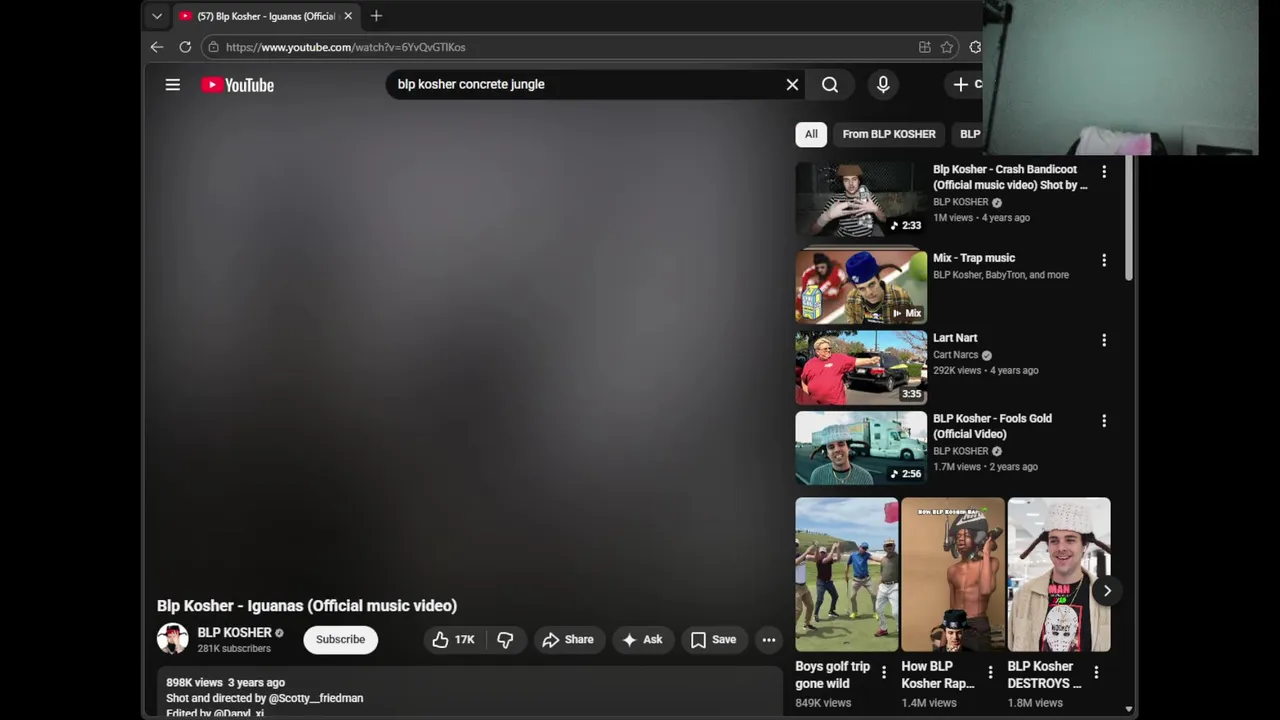Open options menu for Mix - Trap music
1280x720 pixels.
click(x=1104, y=260)
